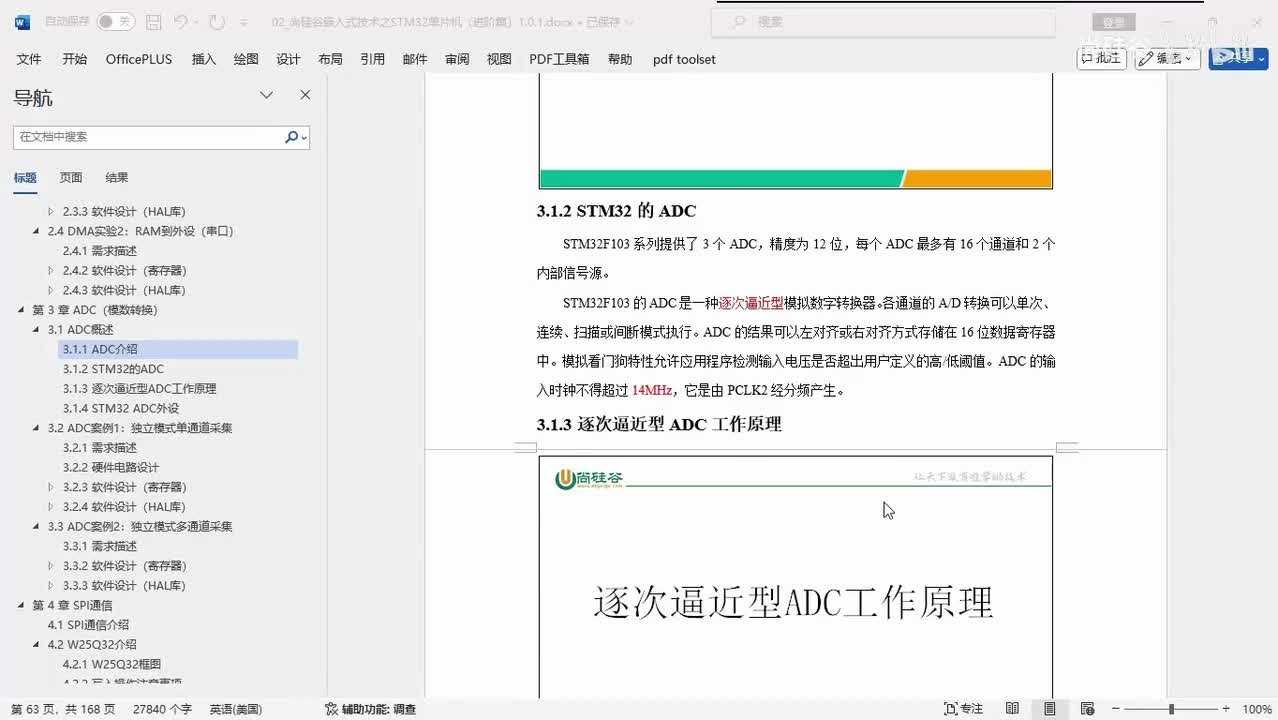
Task: Open the OfficePLUS ribbon tab
Action: coord(139,59)
